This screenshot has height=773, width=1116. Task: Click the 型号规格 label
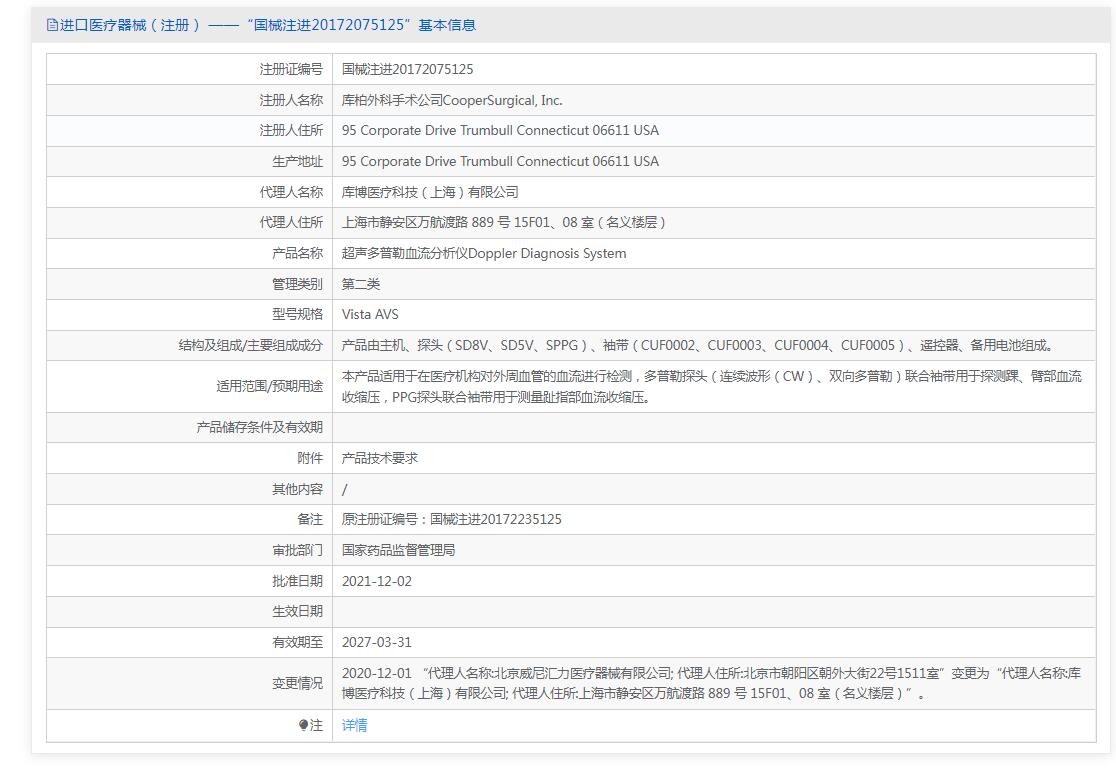pyautogui.click(x=298, y=314)
